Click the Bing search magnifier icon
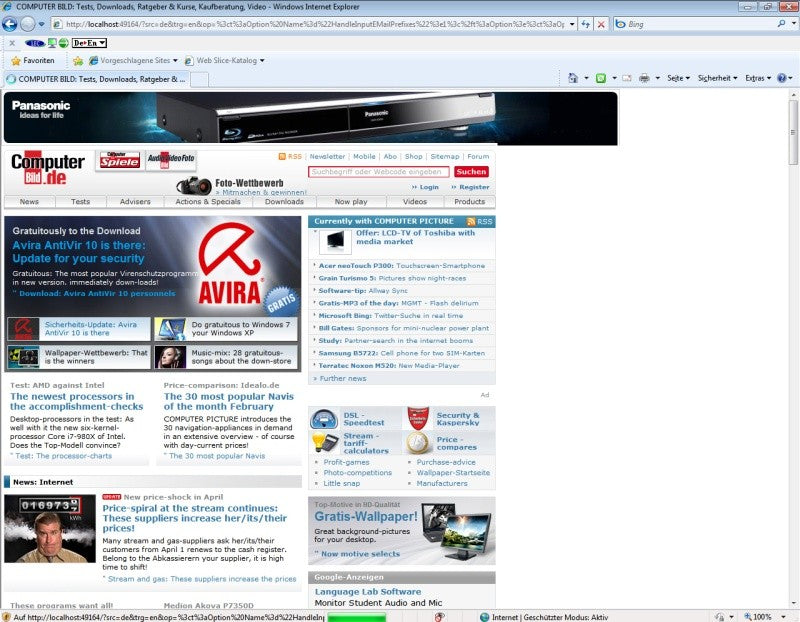Viewport: 800px width, 622px height. pos(781,23)
